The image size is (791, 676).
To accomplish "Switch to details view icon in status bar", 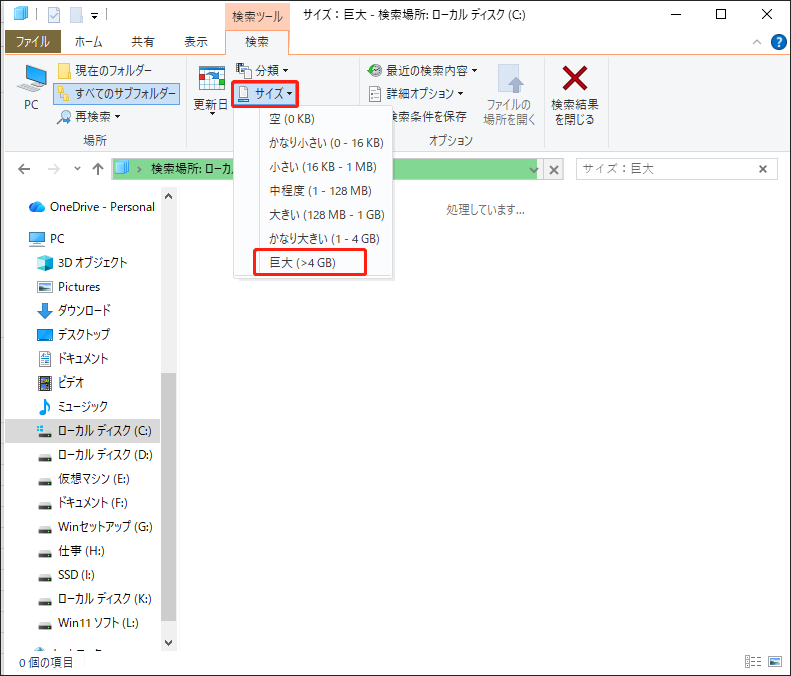I will 753,661.
